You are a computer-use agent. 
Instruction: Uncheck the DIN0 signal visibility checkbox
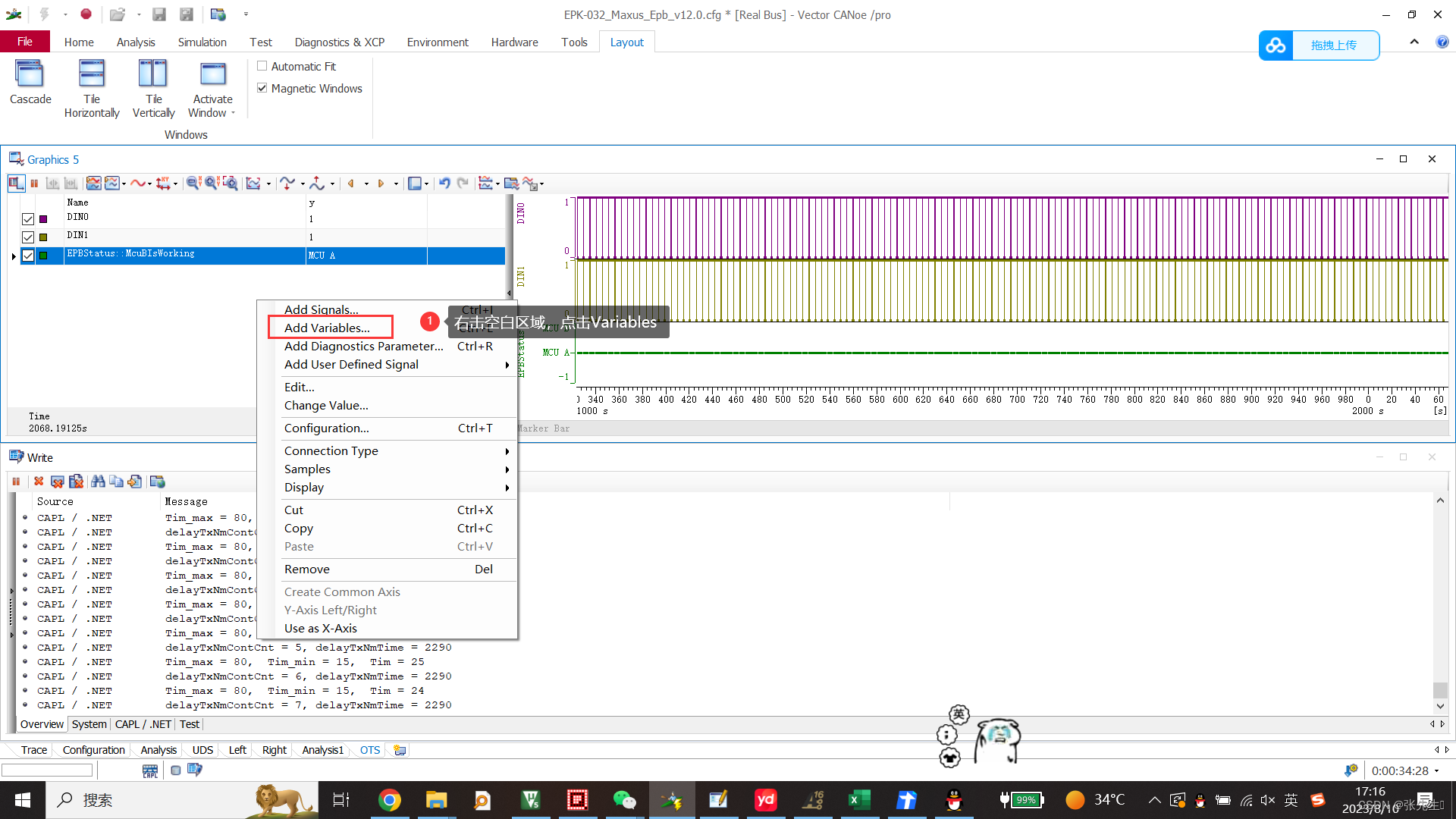28,219
